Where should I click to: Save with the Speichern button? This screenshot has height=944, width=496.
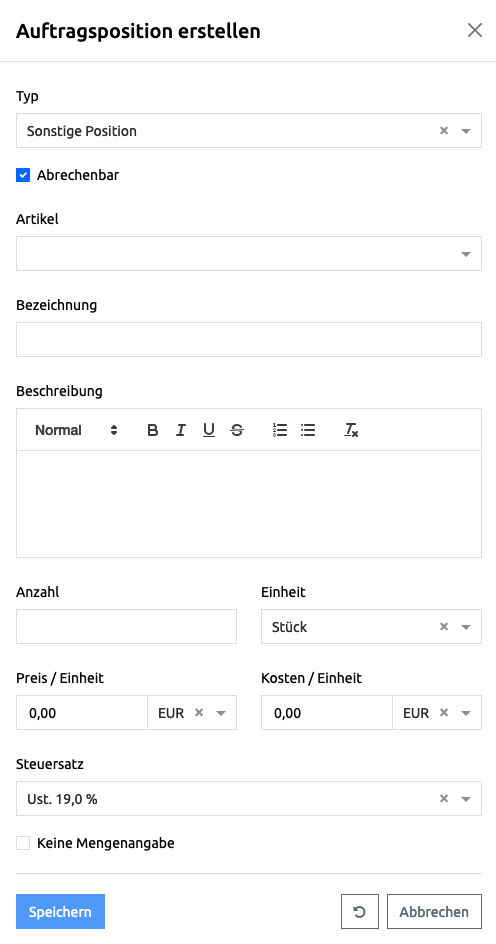(60, 911)
